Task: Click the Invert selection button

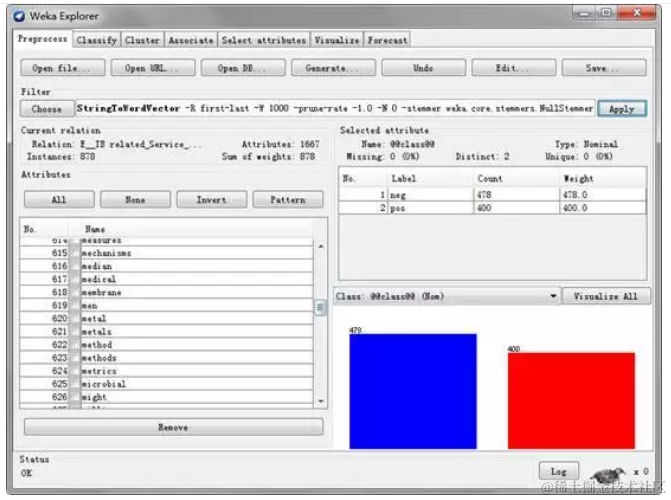Action: tap(211, 199)
